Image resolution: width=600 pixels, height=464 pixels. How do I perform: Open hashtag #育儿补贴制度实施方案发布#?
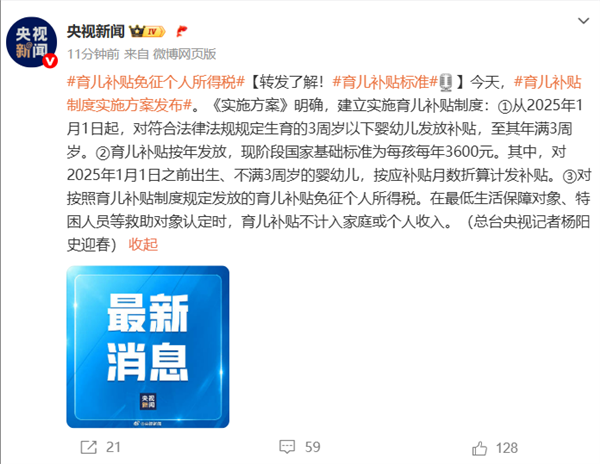(324, 93)
